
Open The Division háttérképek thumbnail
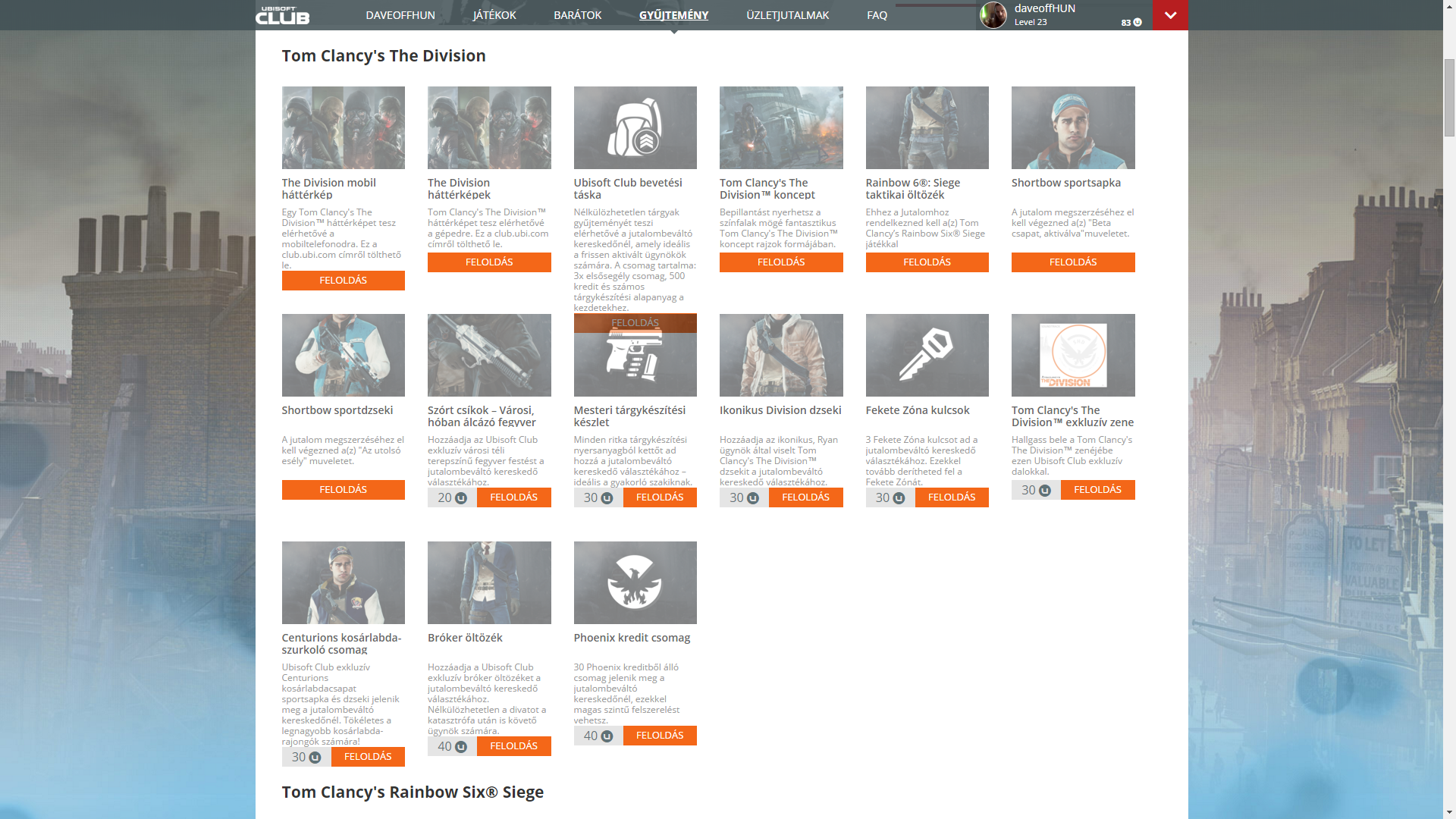[489, 127]
